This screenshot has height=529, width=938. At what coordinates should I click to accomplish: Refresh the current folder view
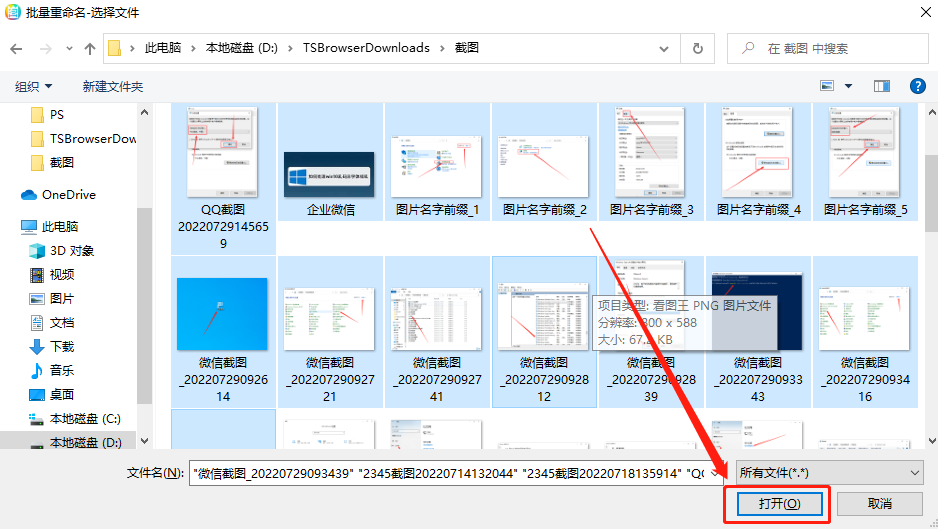(x=697, y=48)
